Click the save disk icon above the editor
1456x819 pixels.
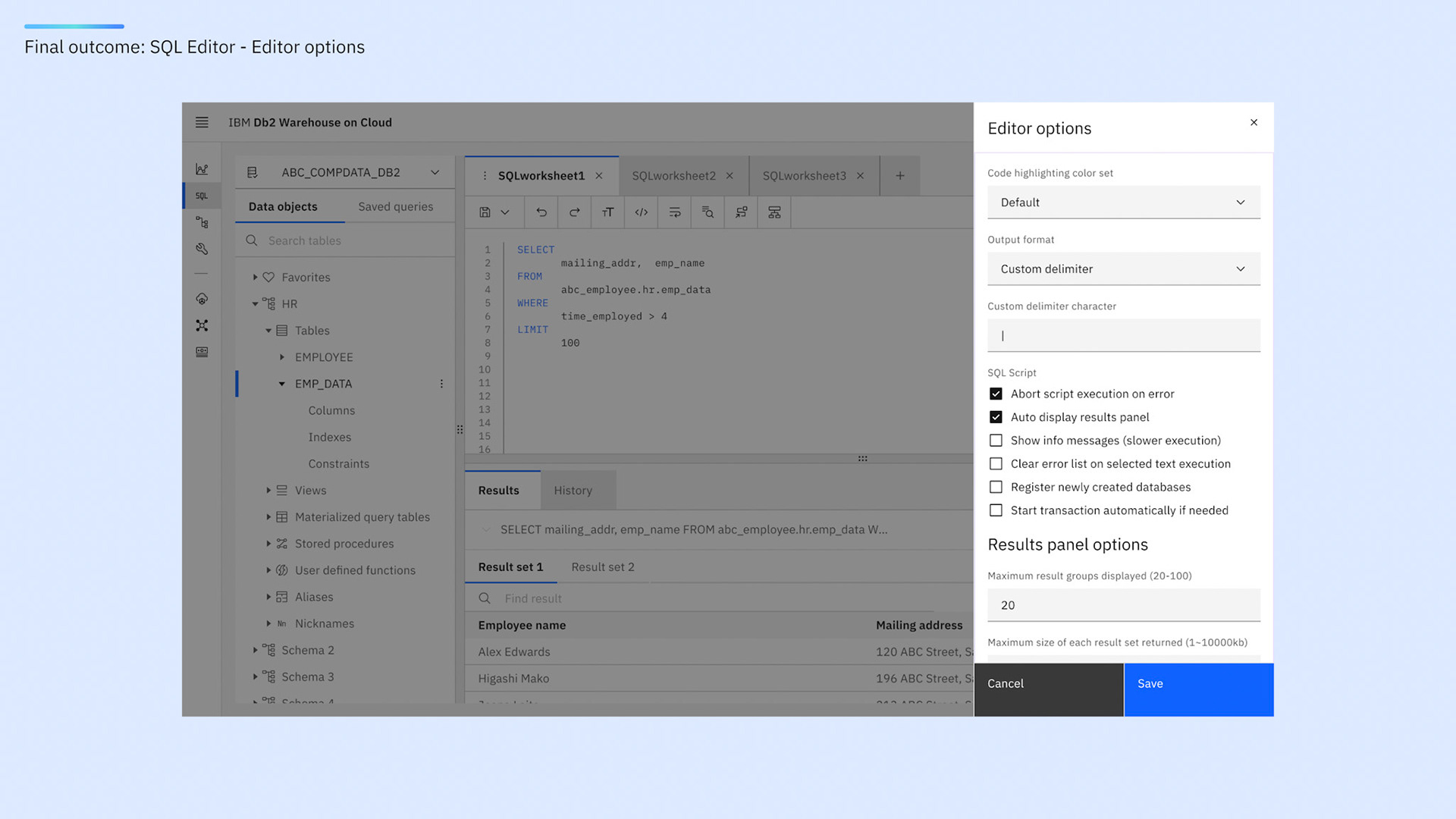[486, 212]
